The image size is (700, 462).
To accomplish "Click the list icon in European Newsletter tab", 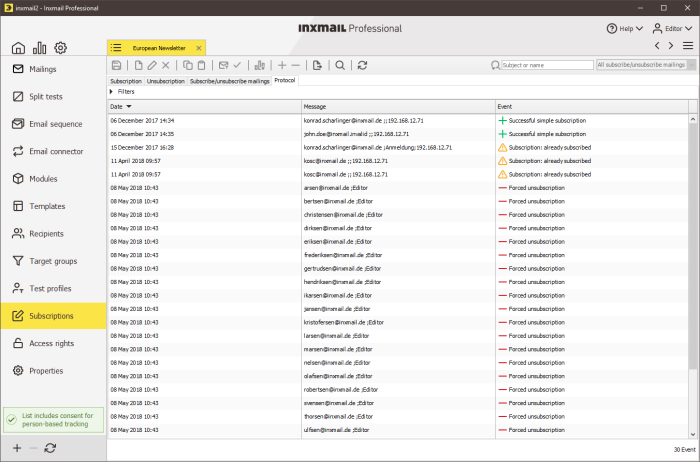I will [116, 47].
